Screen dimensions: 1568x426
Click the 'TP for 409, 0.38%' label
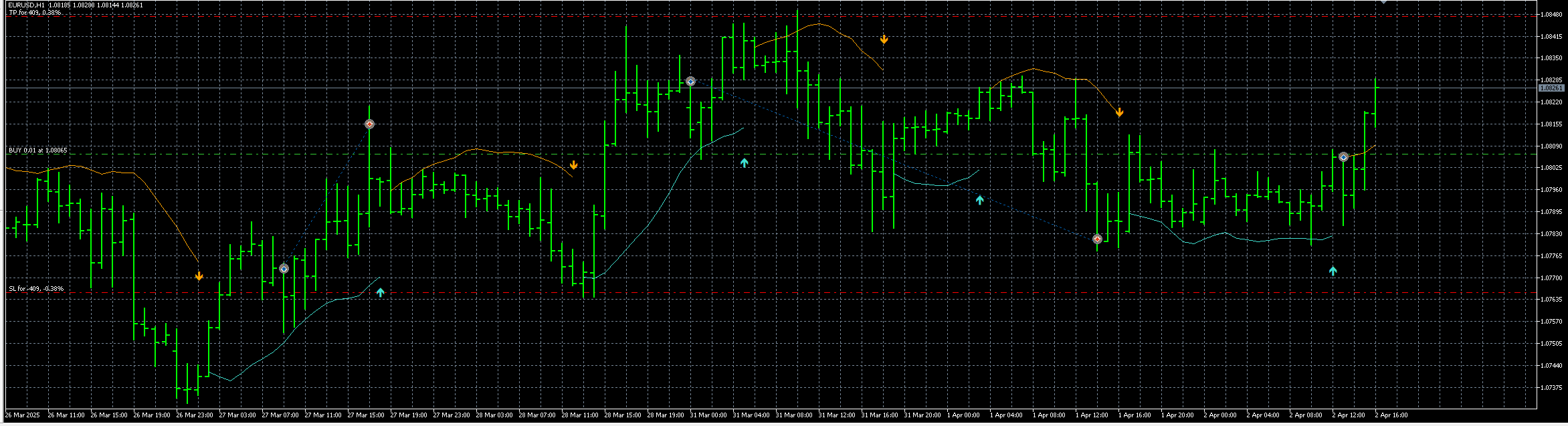[x=35, y=13]
